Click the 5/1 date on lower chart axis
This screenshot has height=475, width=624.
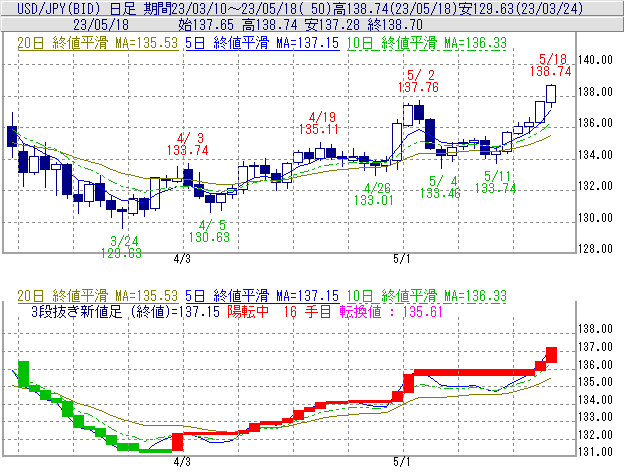(402, 462)
